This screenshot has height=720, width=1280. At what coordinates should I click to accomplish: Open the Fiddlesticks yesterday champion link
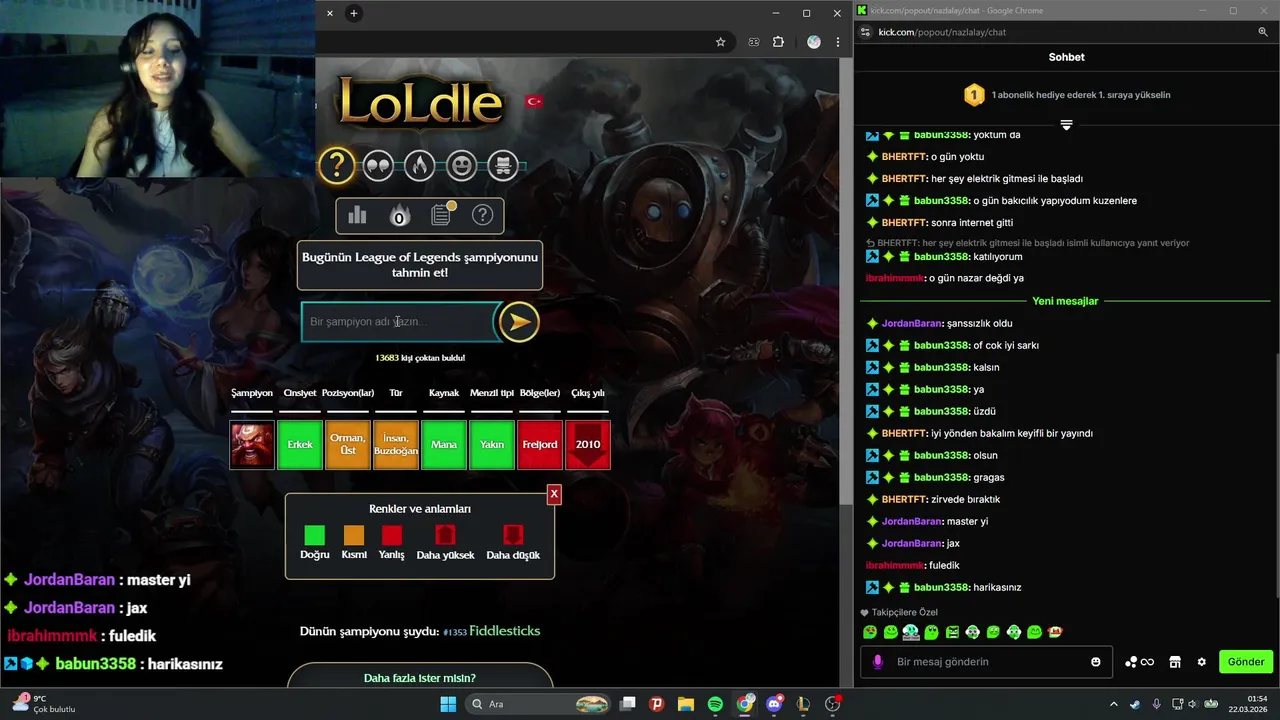tap(504, 631)
